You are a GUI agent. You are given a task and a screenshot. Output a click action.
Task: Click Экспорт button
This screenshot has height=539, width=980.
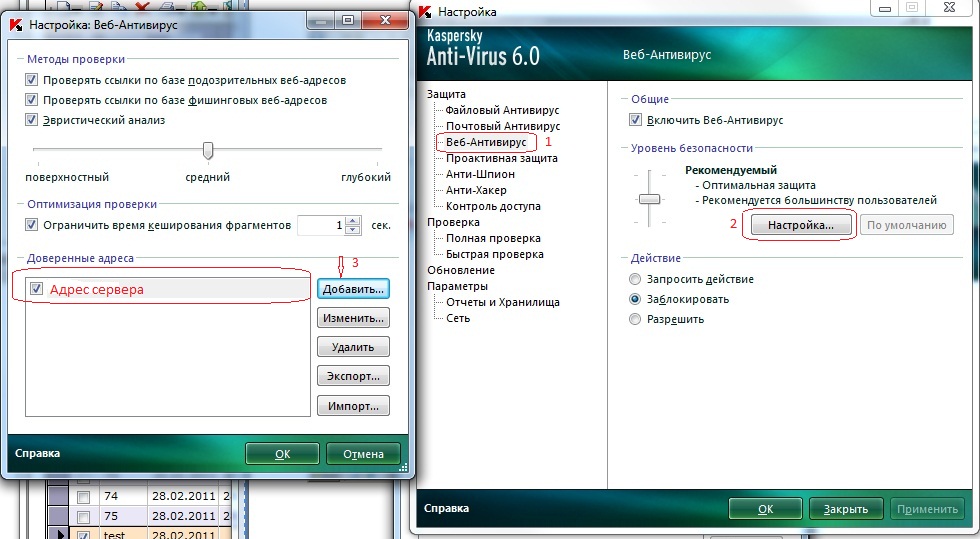pos(353,376)
